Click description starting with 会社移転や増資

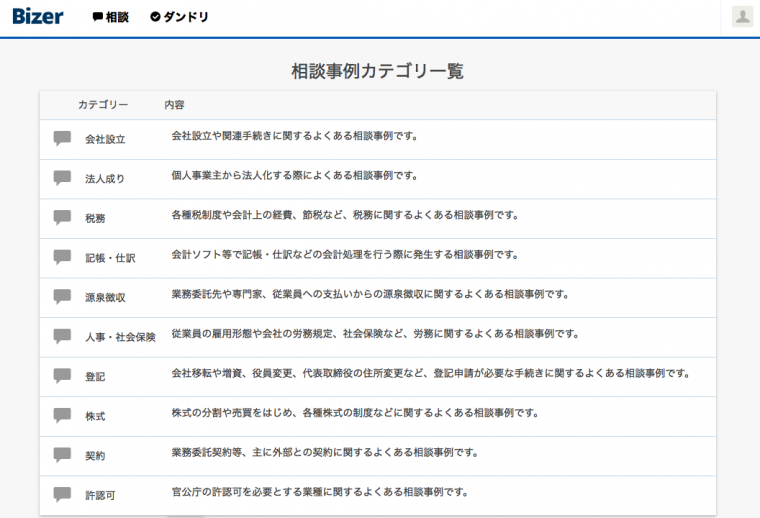click(431, 373)
